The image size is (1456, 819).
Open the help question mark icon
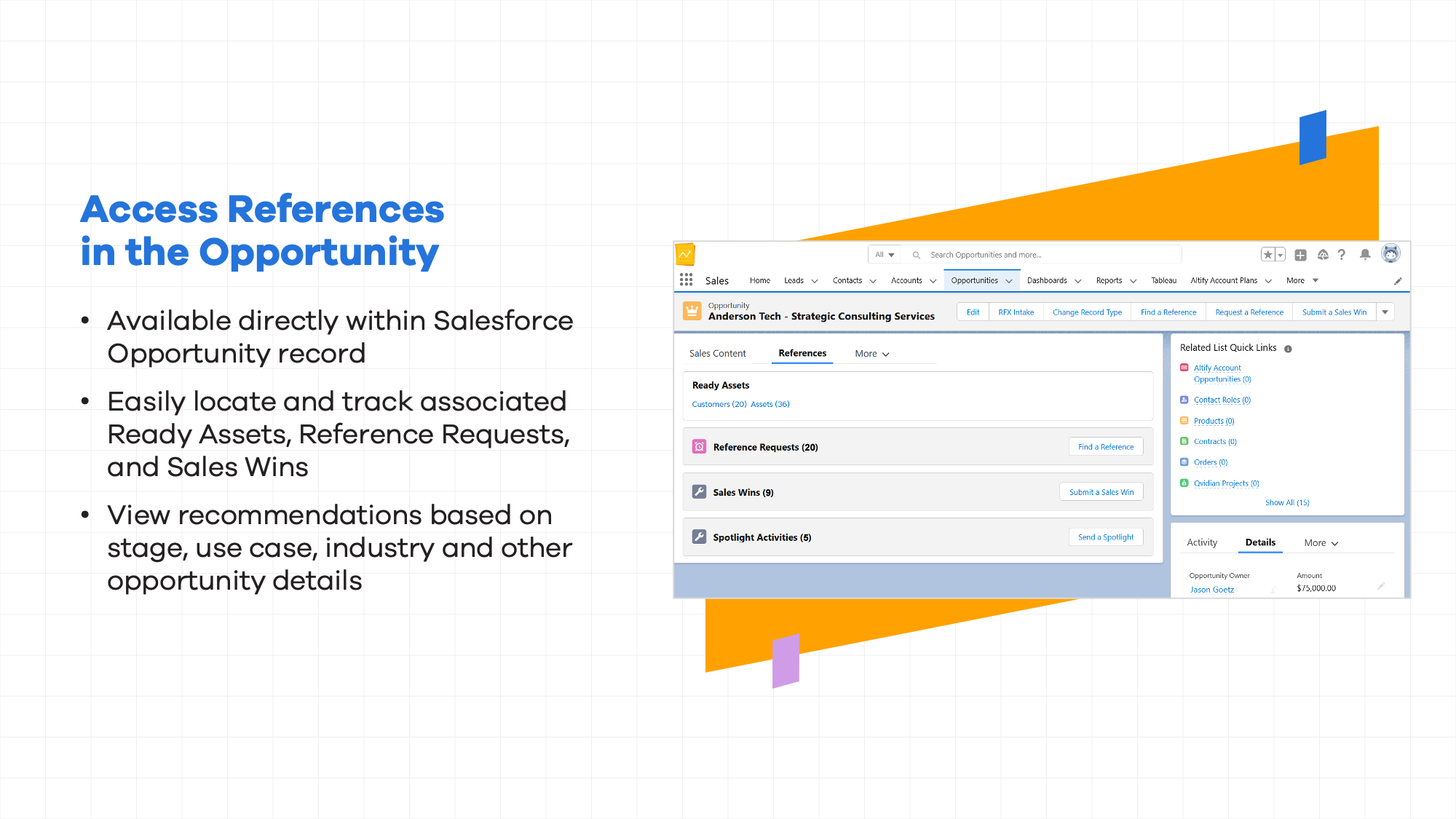[x=1342, y=255]
